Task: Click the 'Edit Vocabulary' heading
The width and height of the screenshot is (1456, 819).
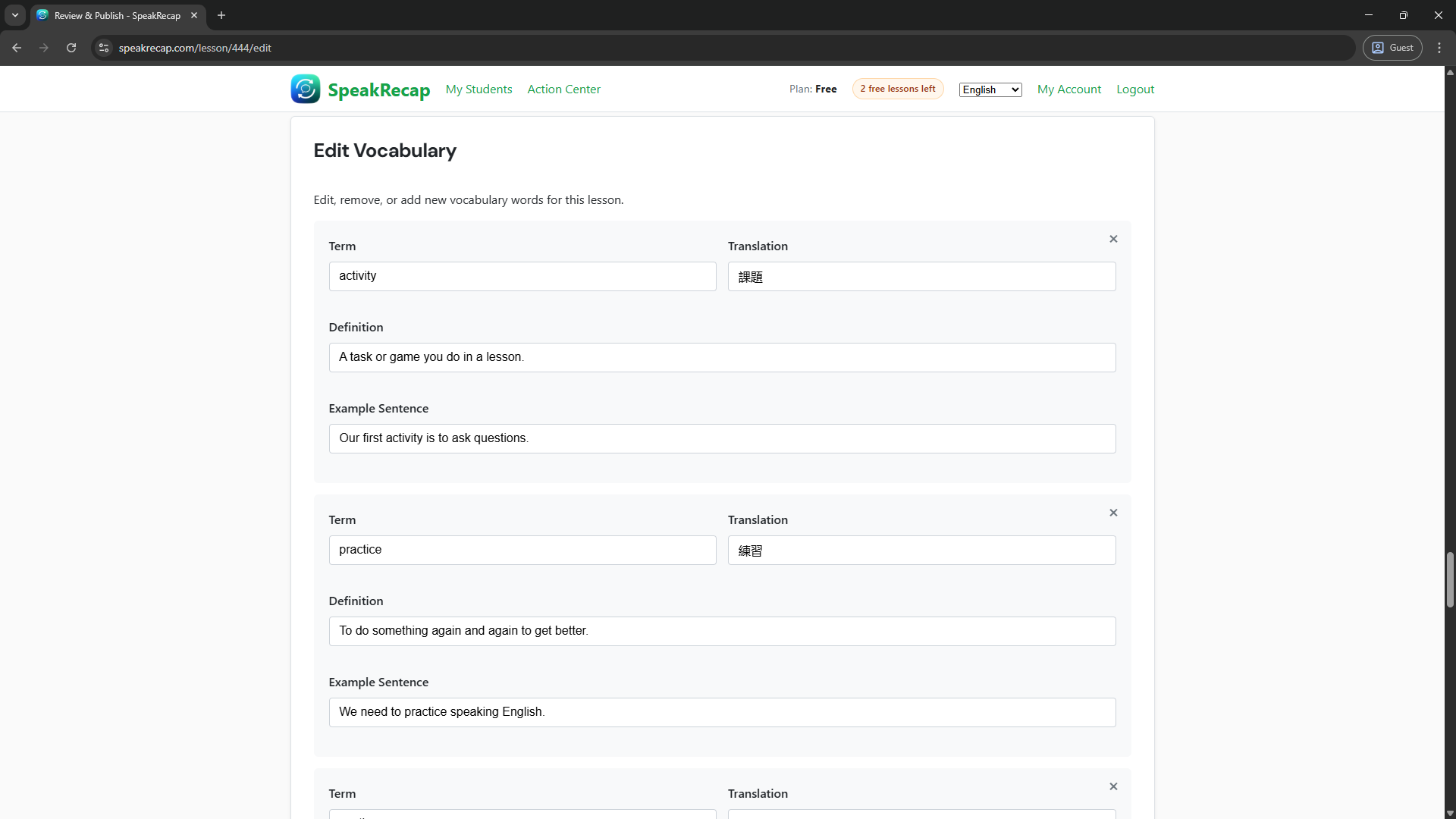Action: tap(384, 150)
